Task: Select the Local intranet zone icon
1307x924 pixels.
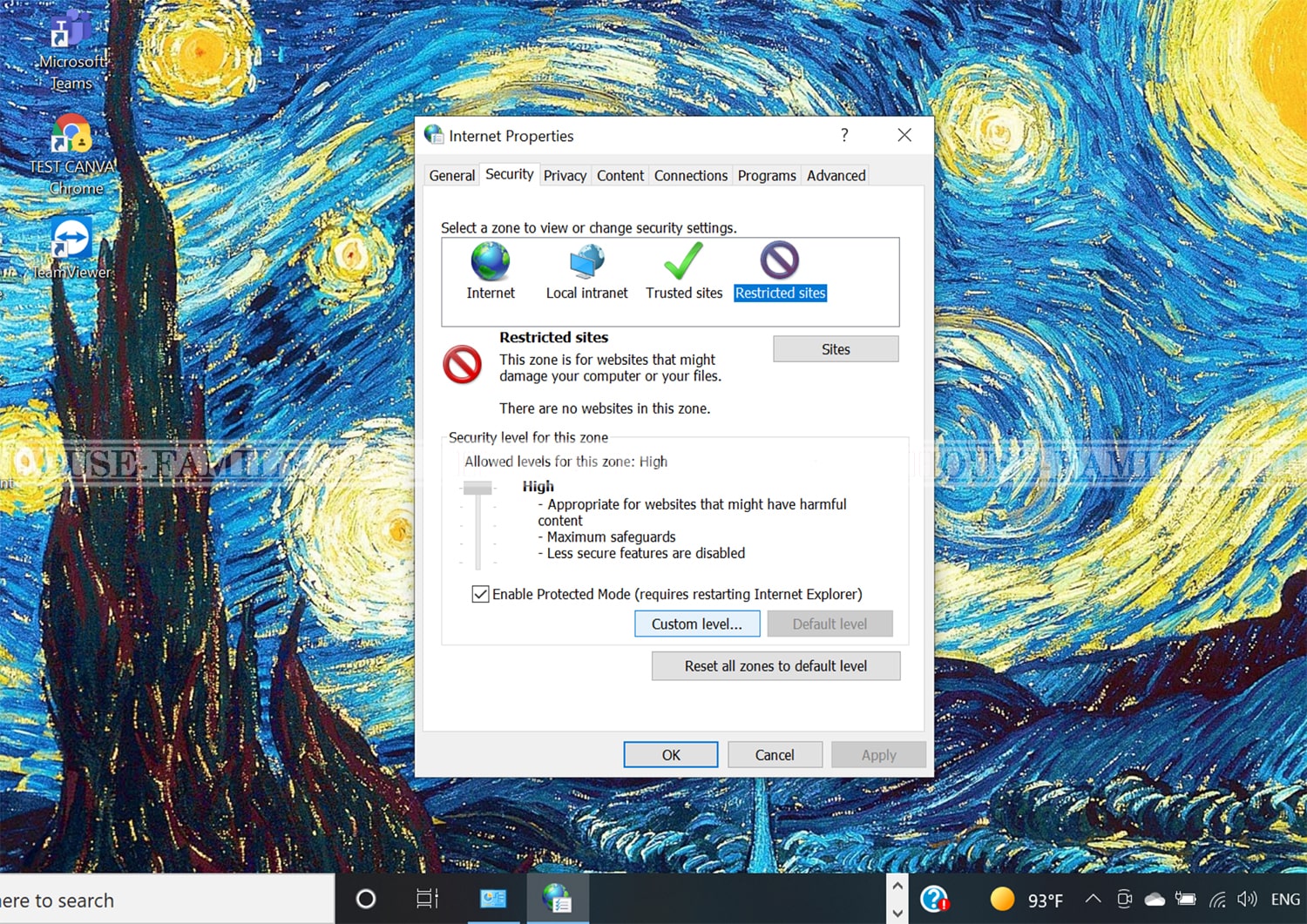Action: [586, 261]
